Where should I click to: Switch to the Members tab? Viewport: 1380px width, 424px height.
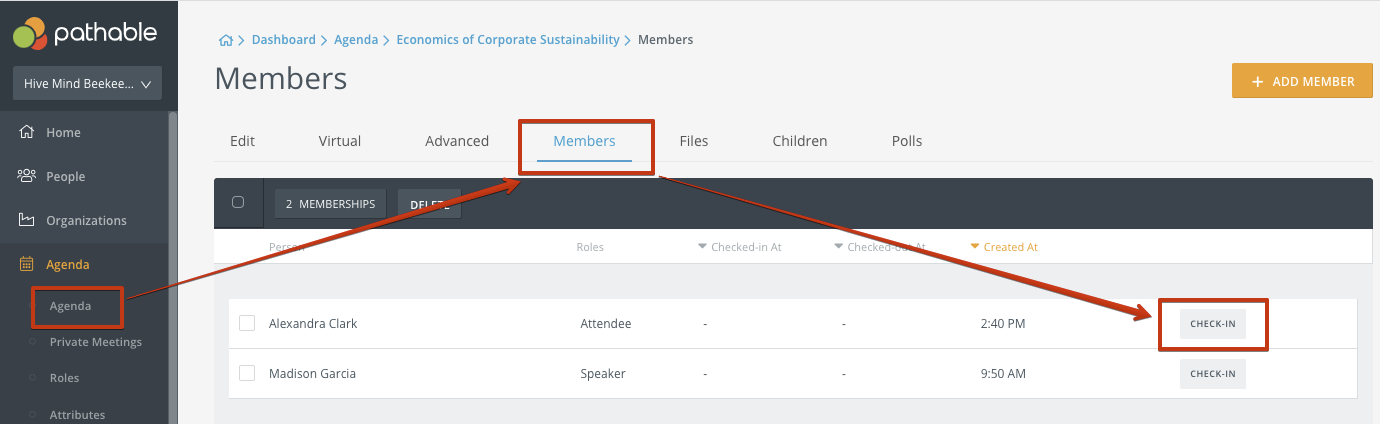tap(584, 141)
